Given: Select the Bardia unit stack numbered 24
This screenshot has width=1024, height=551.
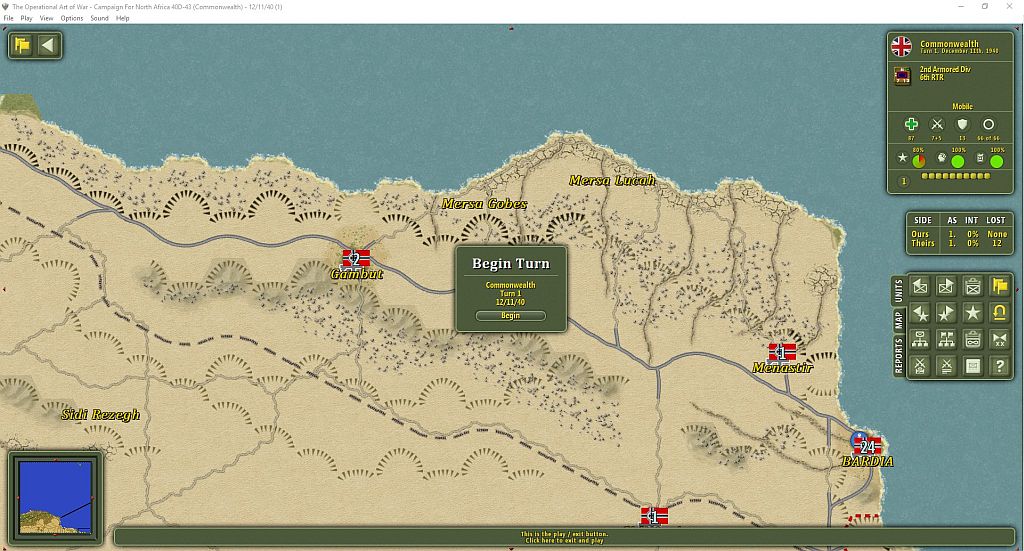Looking at the screenshot, I should (x=867, y=446).
